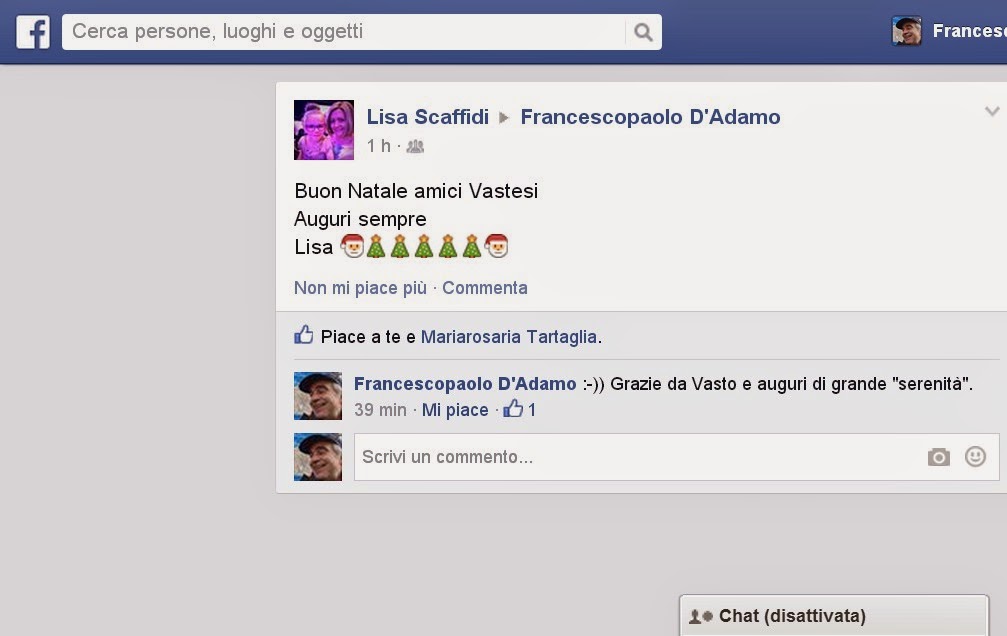The width and height of the screenshot is (1007, 636).
Task: Click the thumbs-up icon beside the comment's like count
Action: (513, 409)
